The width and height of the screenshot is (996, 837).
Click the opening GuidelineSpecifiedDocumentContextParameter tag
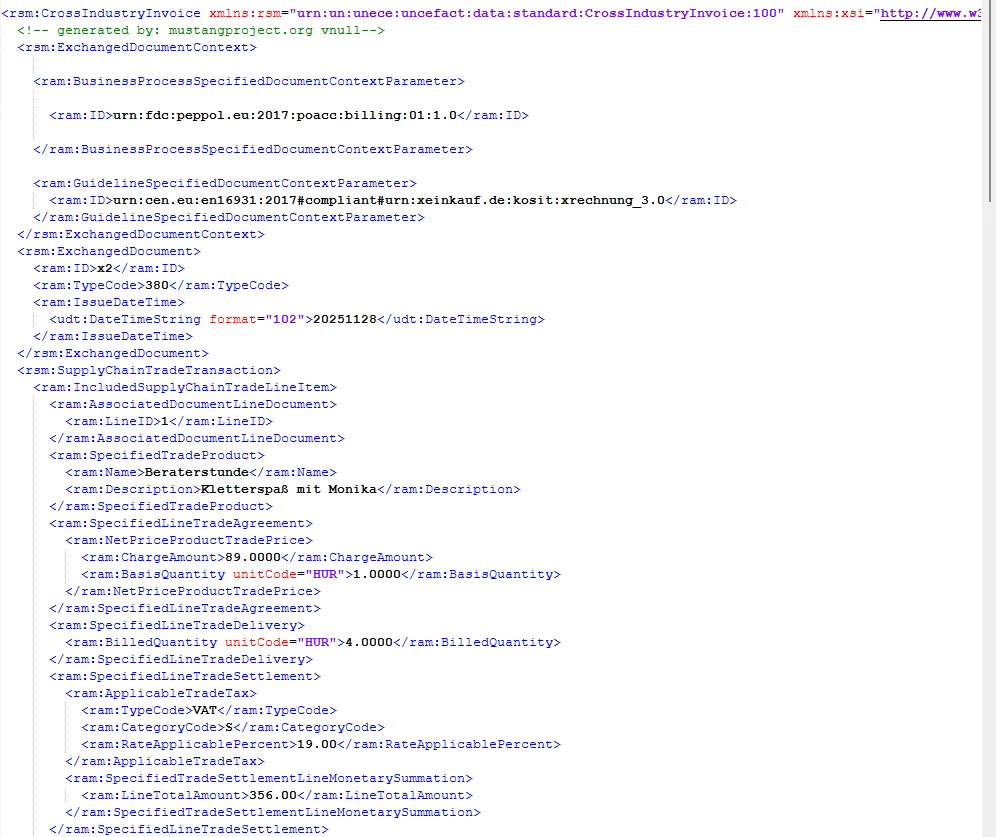coord(224,183)
